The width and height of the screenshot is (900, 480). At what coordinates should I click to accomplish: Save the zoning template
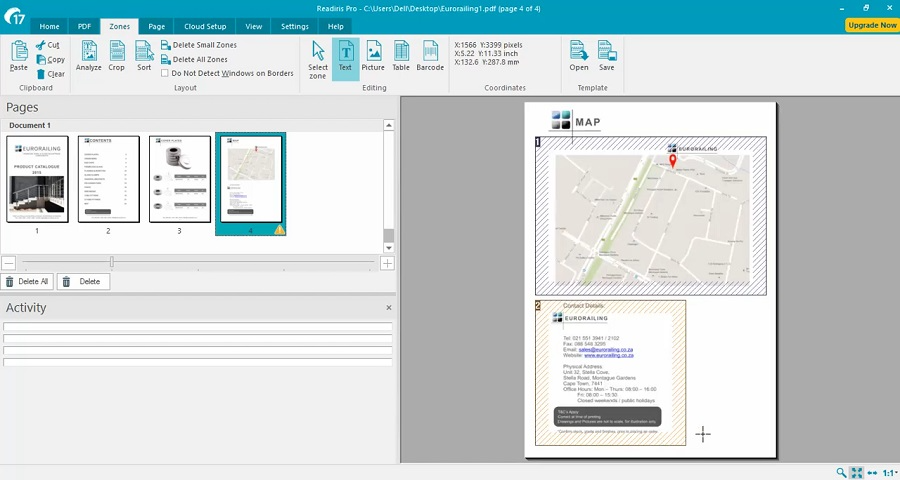point(607,55)
